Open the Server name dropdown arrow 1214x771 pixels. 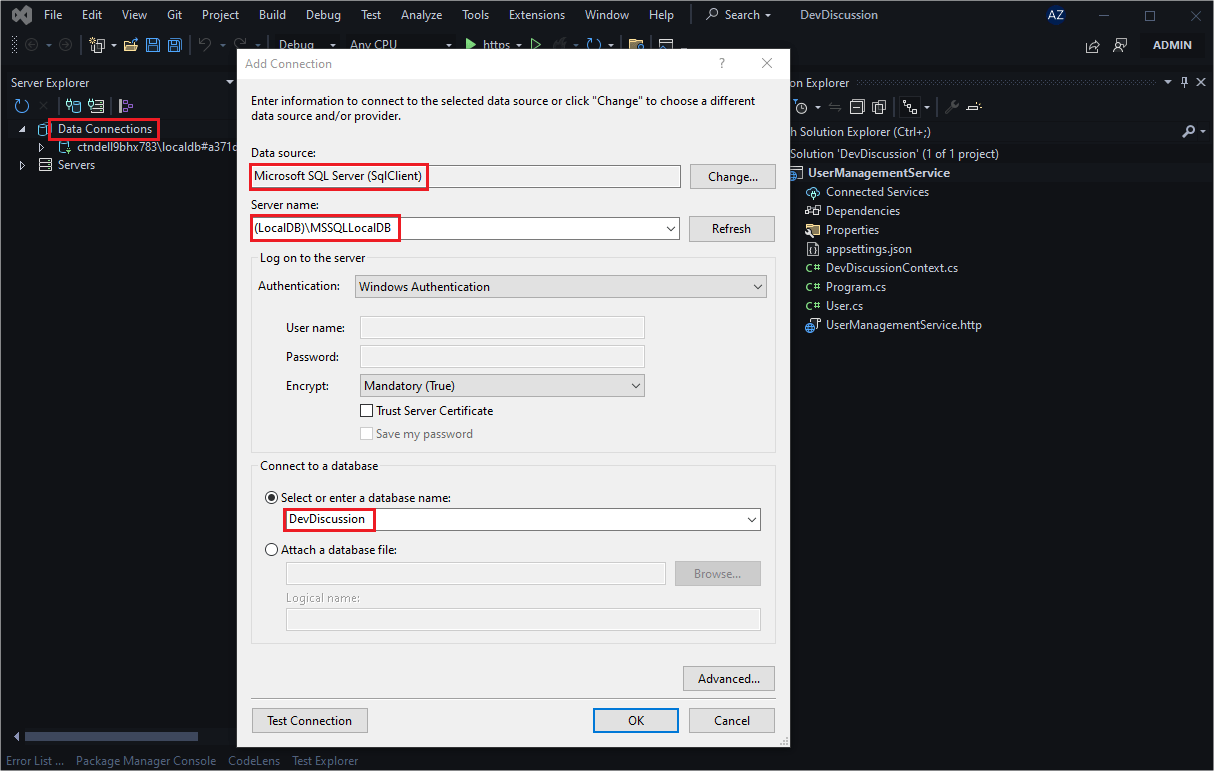pos(671,229)
